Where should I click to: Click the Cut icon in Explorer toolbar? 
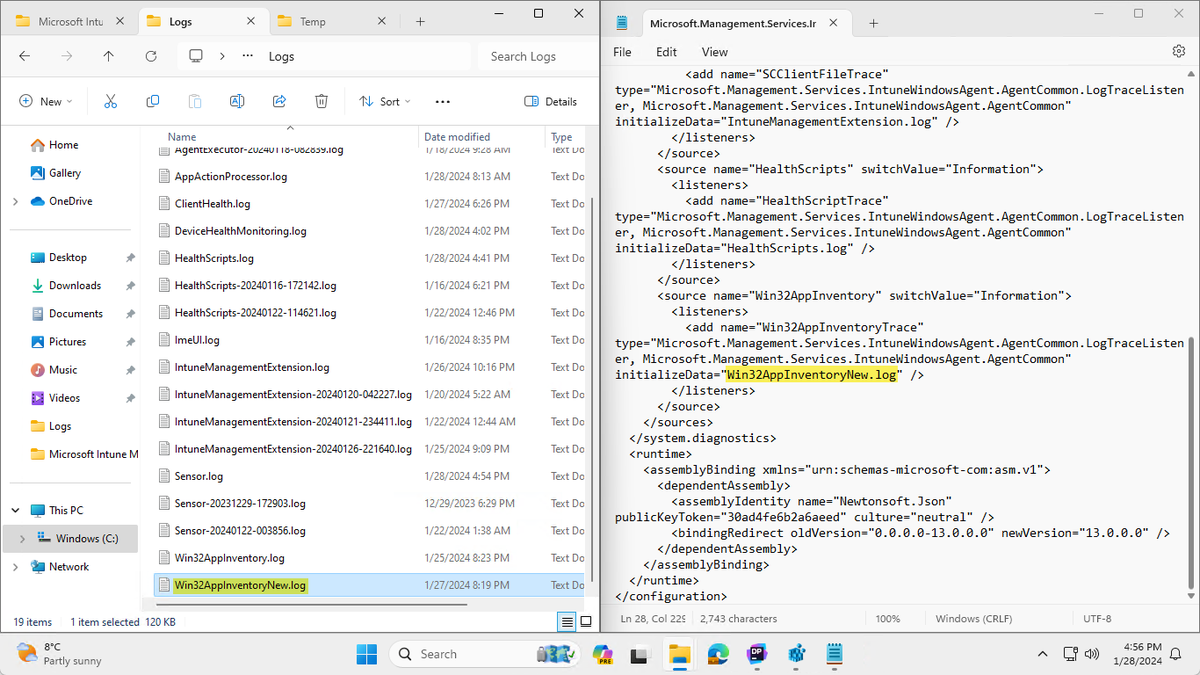pos(111,101)
